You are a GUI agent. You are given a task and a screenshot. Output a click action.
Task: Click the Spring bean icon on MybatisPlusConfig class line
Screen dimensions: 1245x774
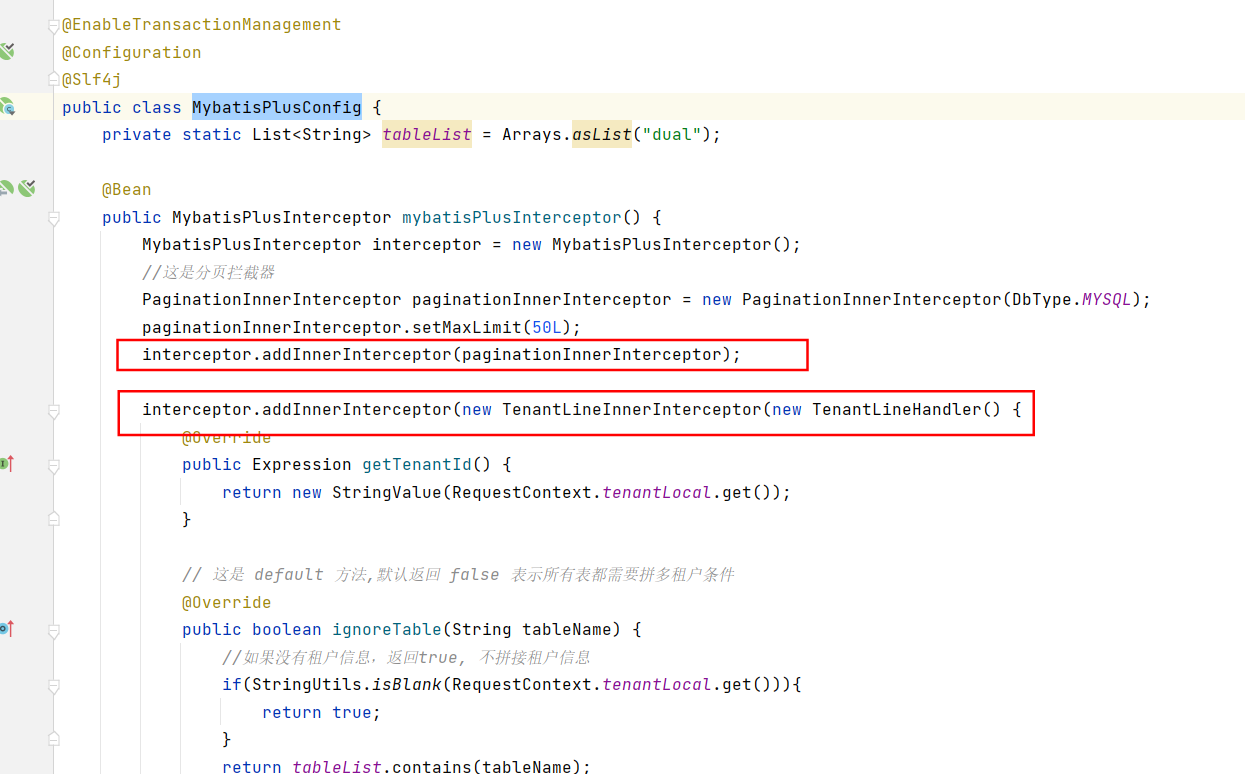[7, 106]
